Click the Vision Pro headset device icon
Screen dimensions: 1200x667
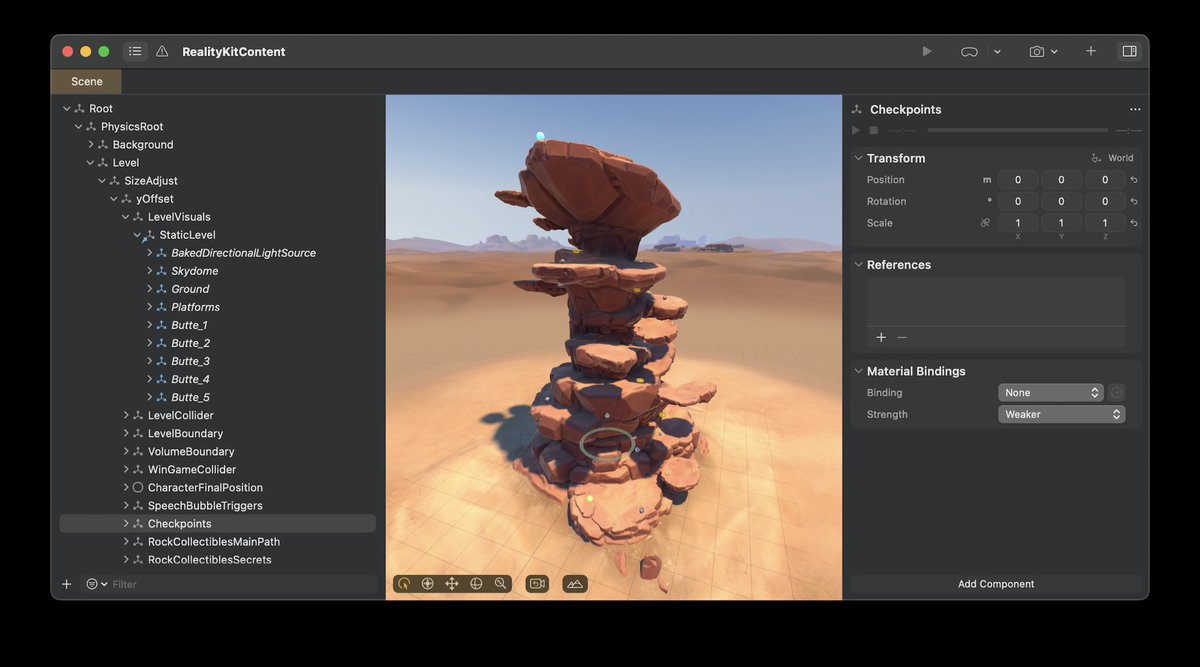click(969, 51)
